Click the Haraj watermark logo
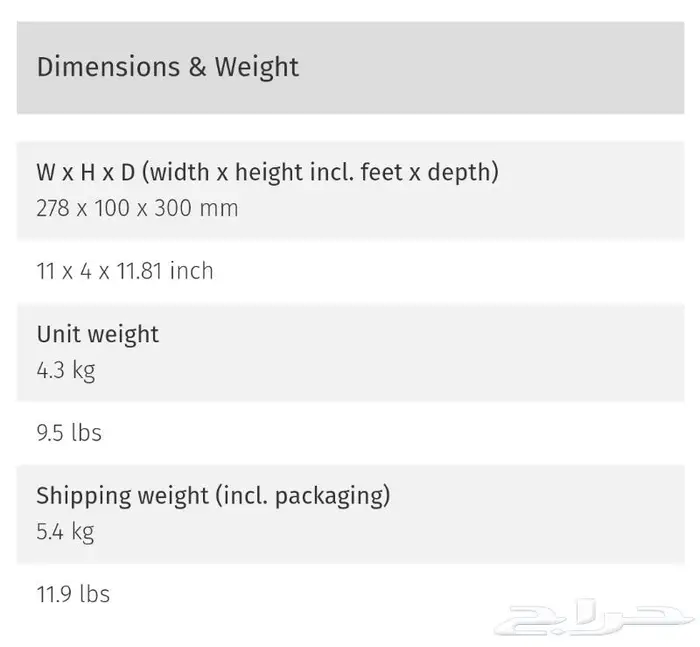 click(x=594, y=618)
